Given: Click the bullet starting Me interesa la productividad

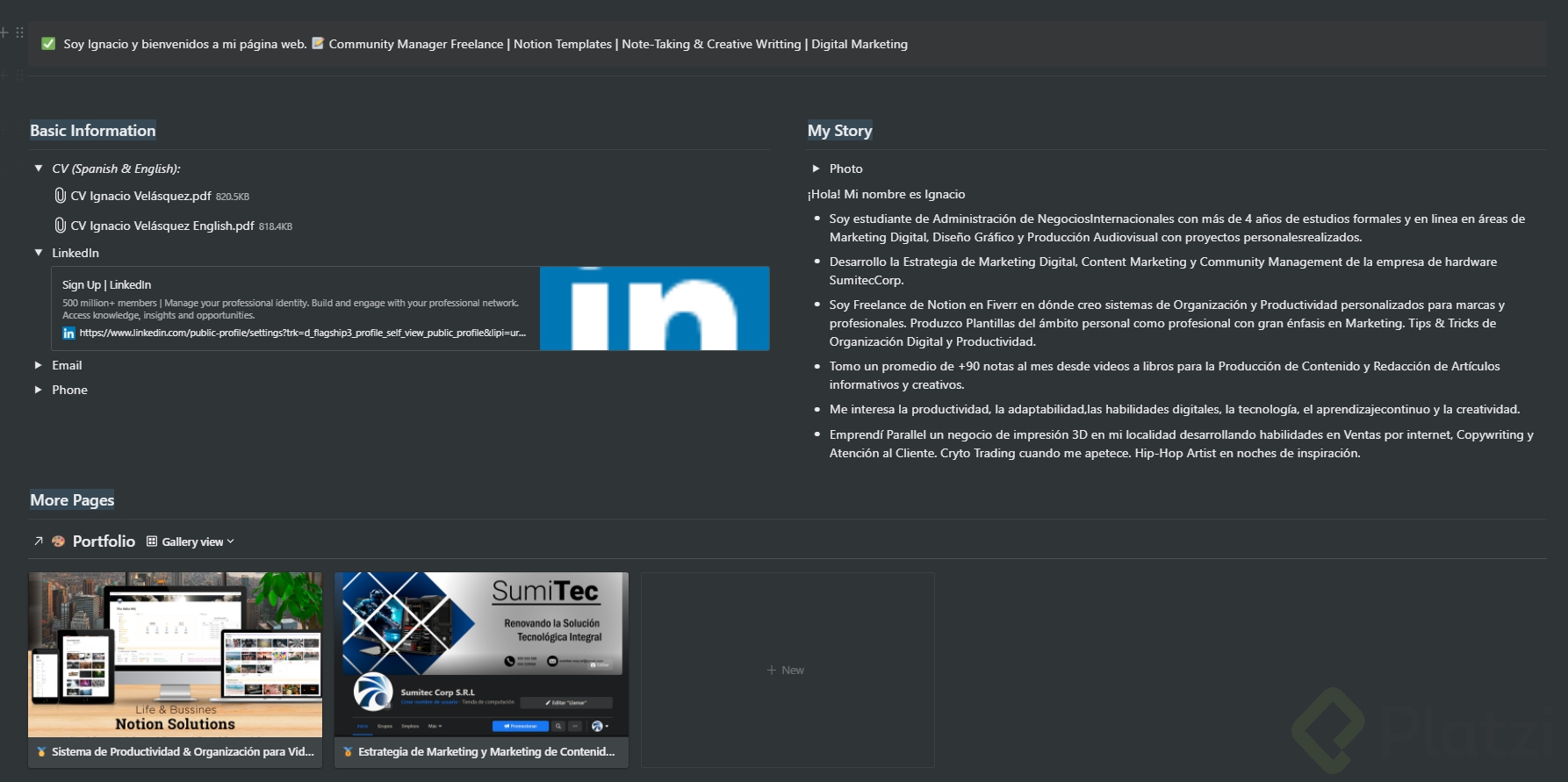Looking at the screenshot, I should pos(1175,409).
